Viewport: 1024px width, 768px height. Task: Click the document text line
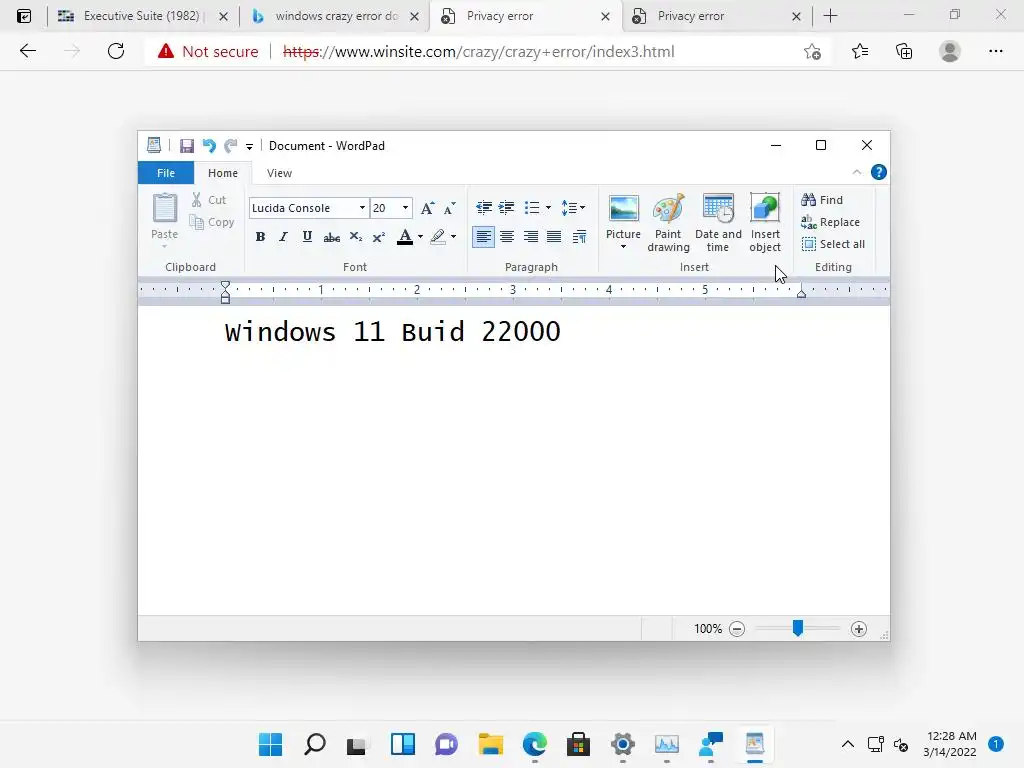(x=392, y=332)
